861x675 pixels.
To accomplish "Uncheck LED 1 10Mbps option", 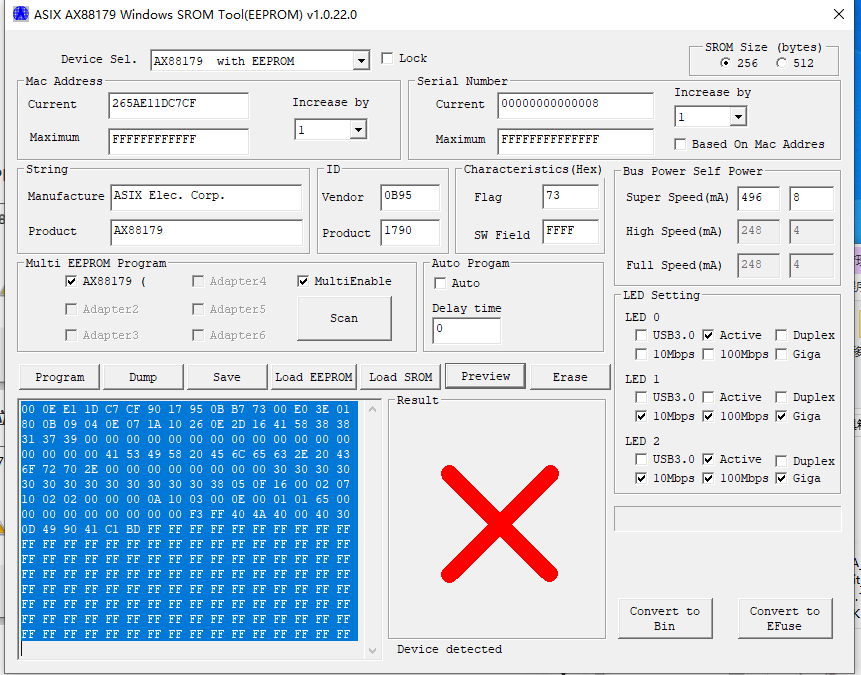I will pos(641,416).
